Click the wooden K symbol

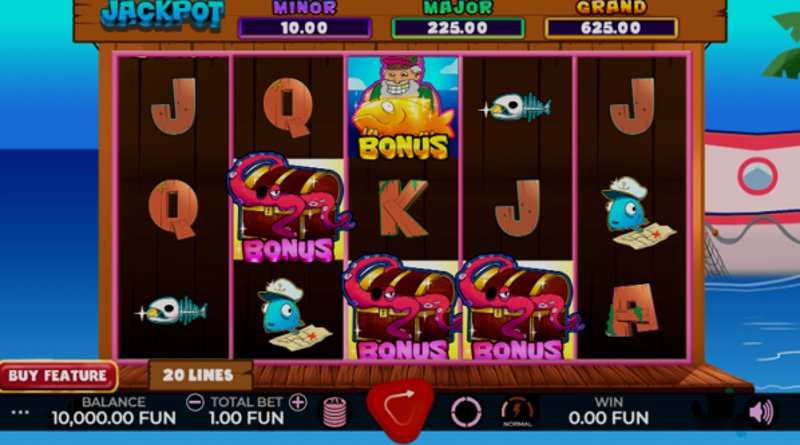point(403,208)
